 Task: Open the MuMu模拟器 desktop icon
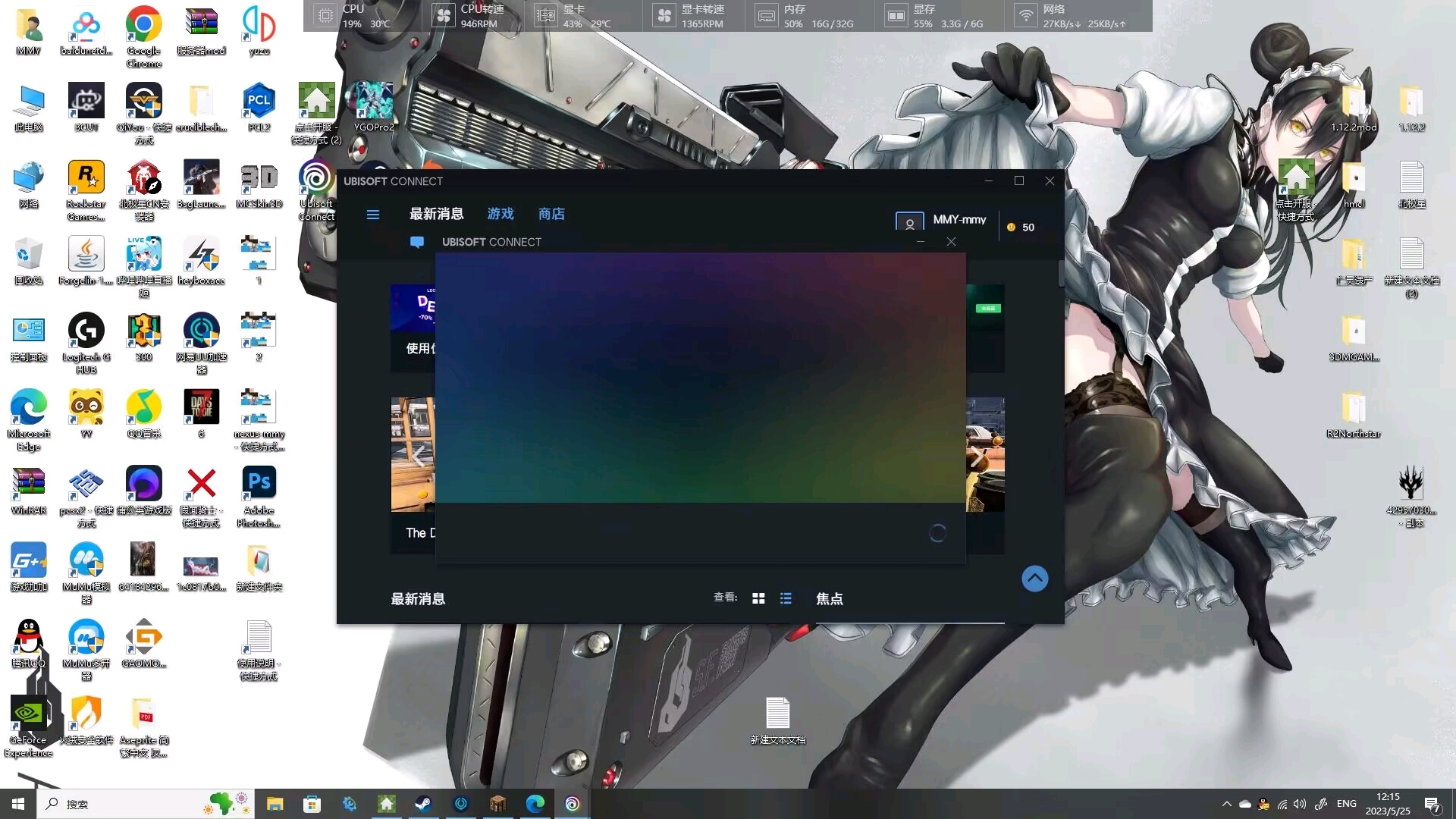(x=86, y=573)
